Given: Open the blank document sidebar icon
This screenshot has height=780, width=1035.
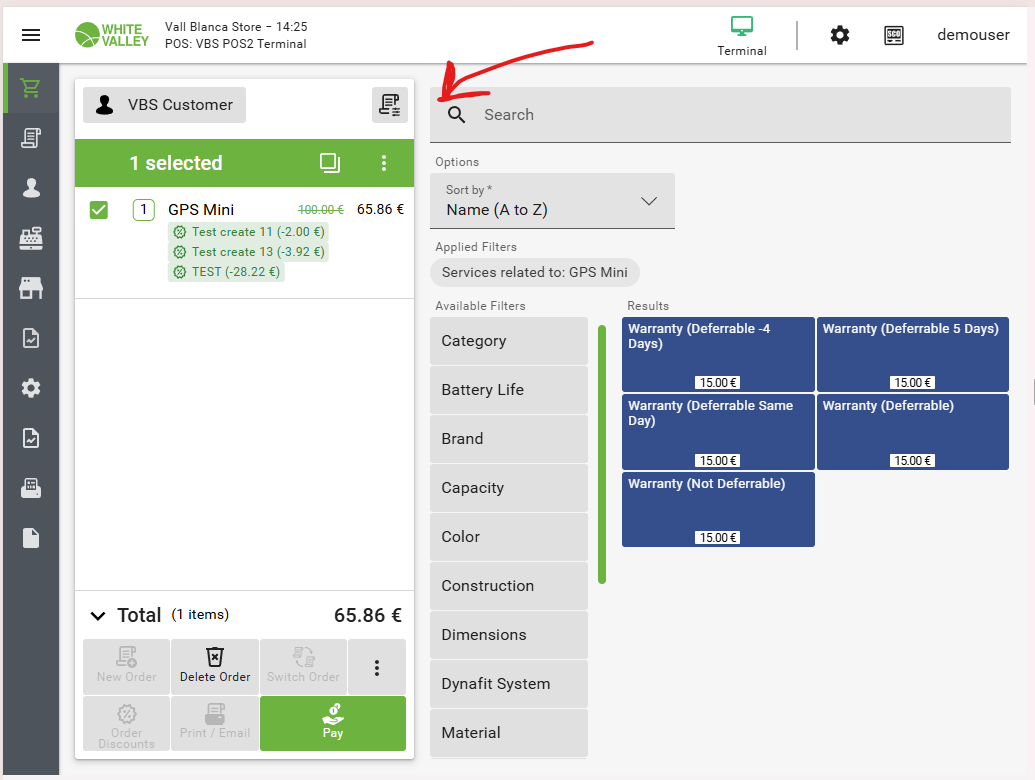Looking at the screenshot, I should click(x=30, y=538).
